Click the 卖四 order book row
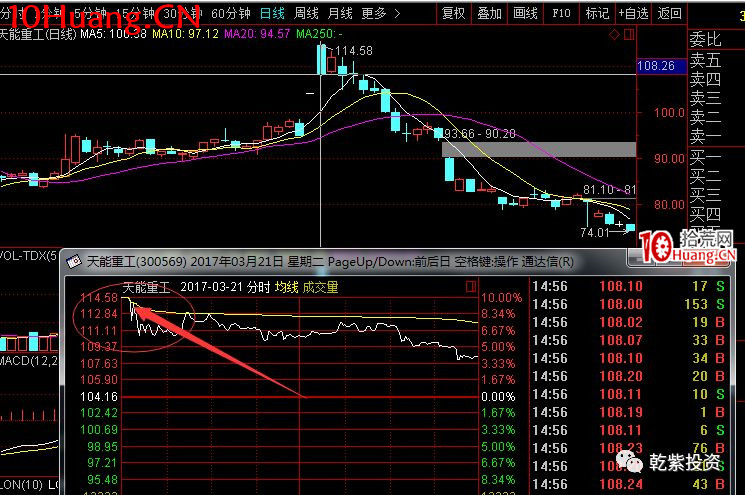This screenshot has width=745, height=495. (706, 79)
